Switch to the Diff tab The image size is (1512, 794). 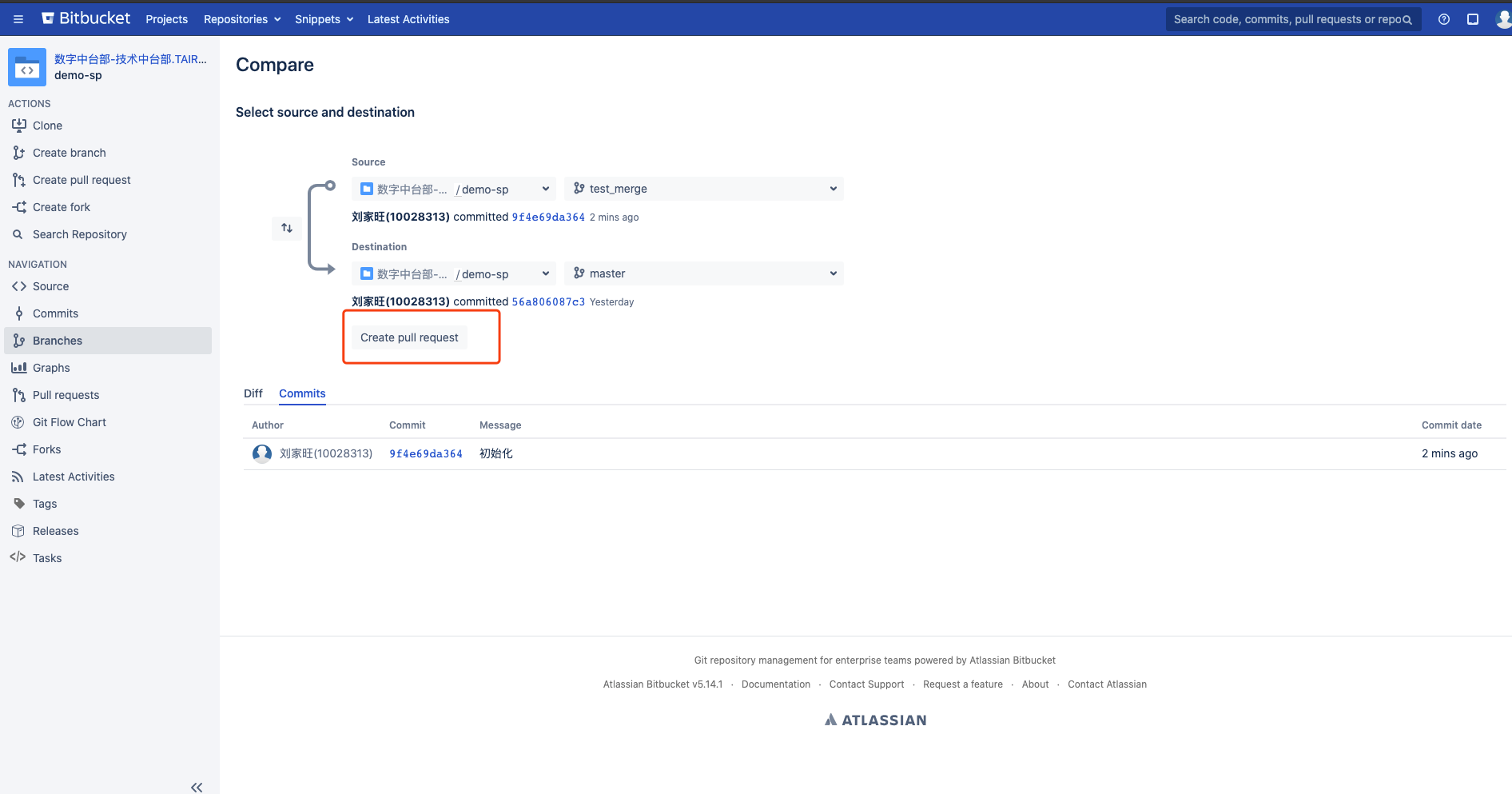coord(253,393)
